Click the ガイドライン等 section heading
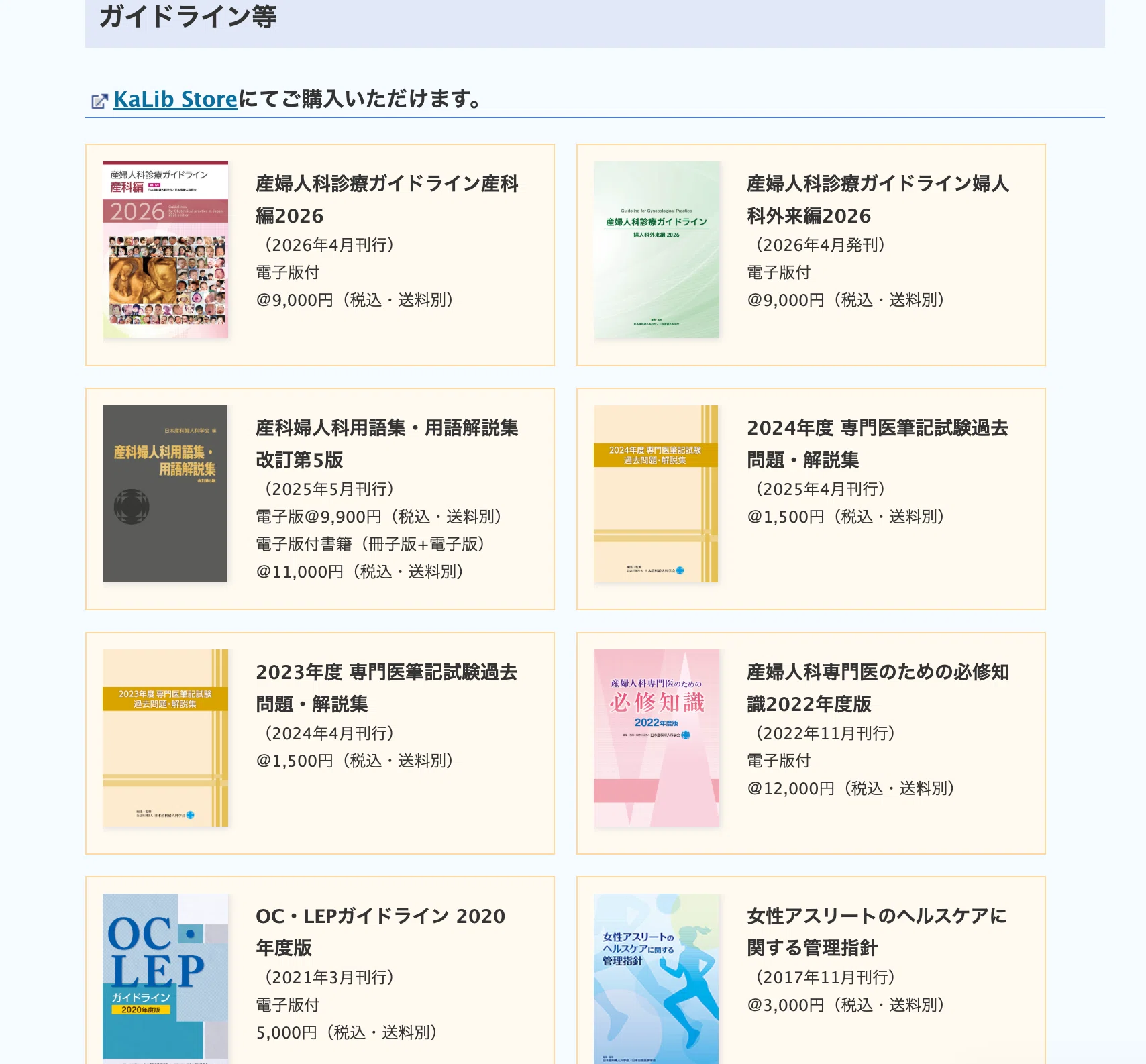 point(188,16)
